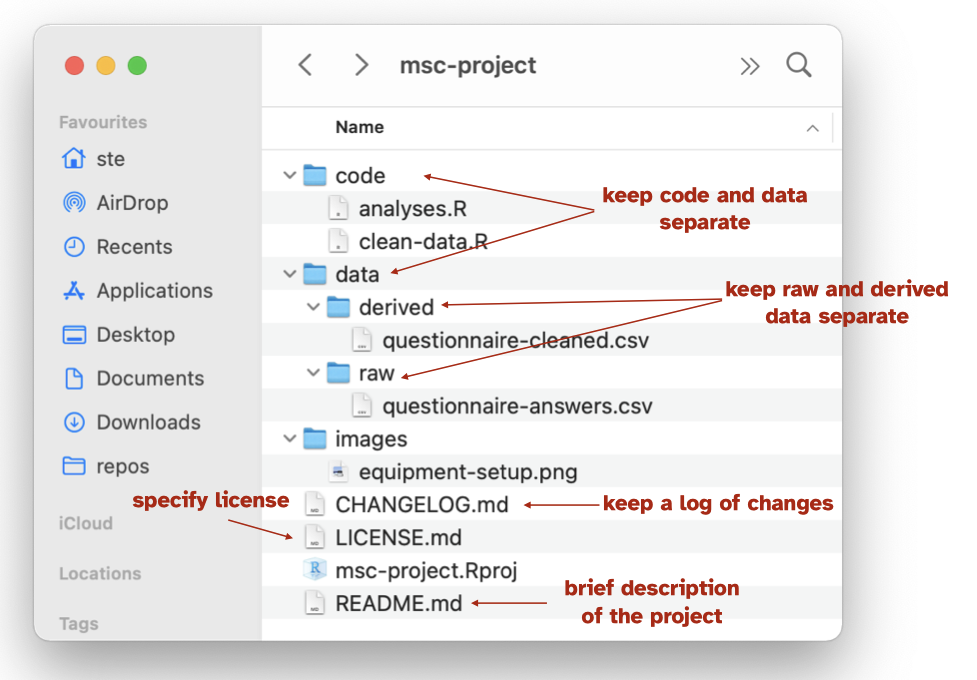Image resolution: width=977 pixels, height=680 pixels.
Task: Collapse the code folder
Action: tap(290, 176)
